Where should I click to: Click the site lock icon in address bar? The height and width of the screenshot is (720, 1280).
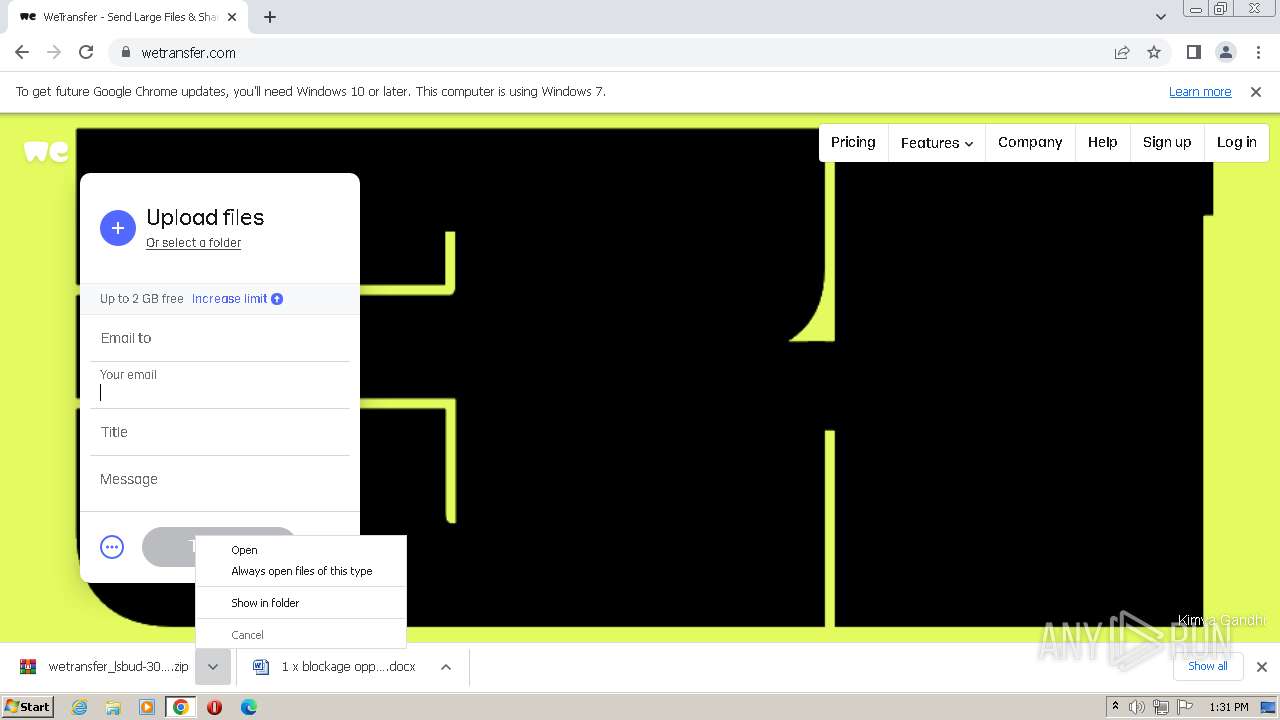click(125, 52)
